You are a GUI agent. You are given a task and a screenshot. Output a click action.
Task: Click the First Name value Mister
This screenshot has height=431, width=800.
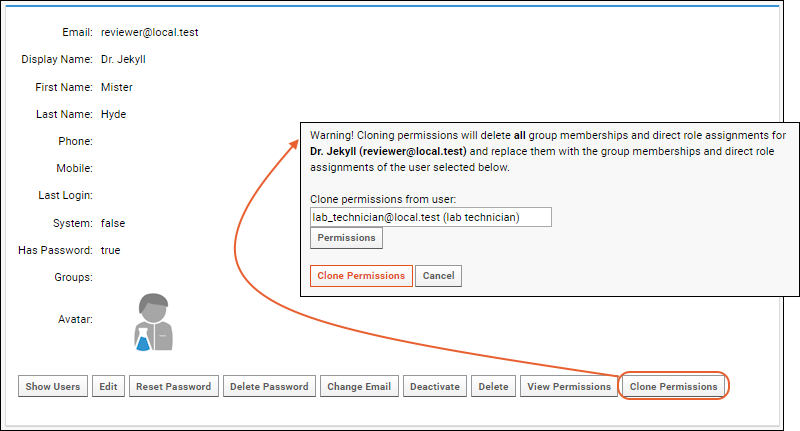116,87
